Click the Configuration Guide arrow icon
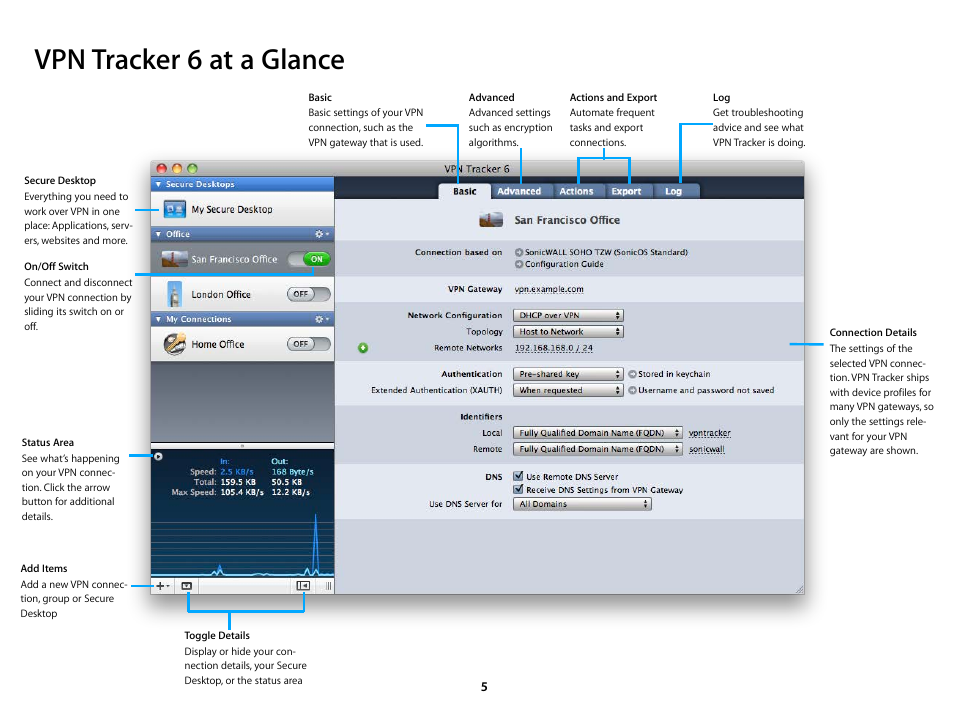Image resolution: width=954 pixels, height=724 pixels. [x=519, y=265]
